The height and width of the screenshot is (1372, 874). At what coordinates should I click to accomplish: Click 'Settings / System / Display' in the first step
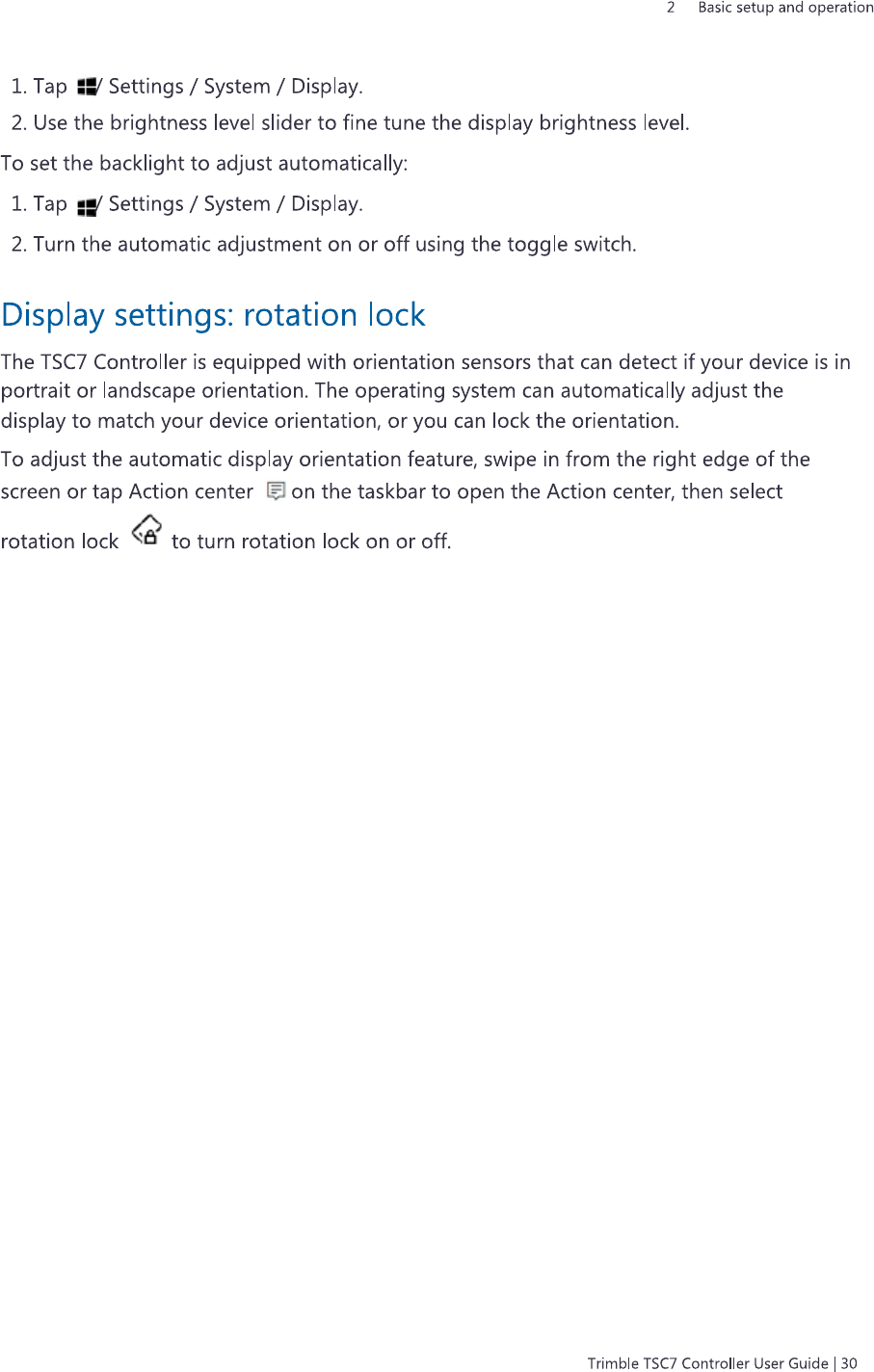235,87
